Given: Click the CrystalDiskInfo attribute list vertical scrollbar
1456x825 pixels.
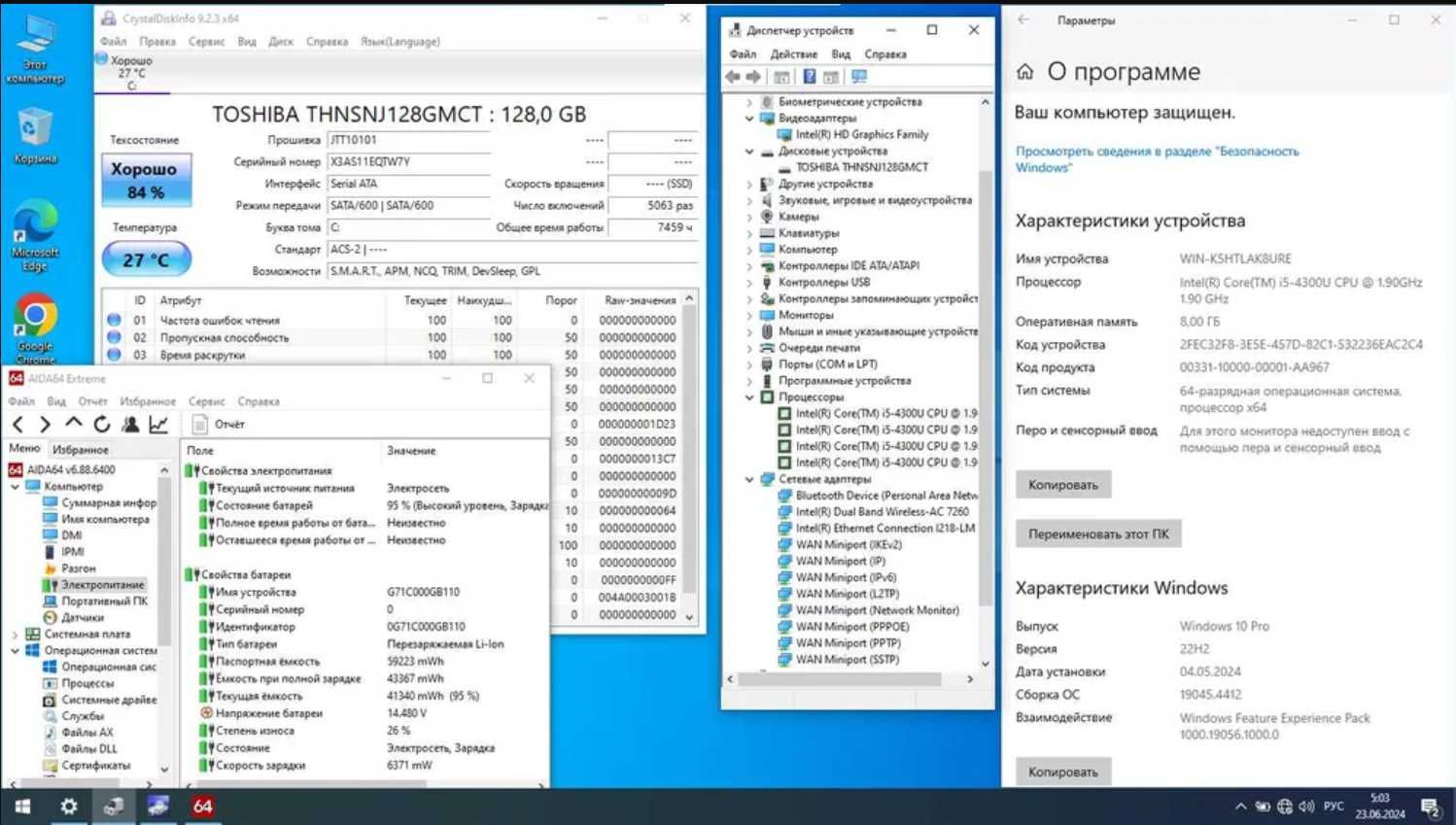Looking at the screenshot, I should [x=689, y=457].
